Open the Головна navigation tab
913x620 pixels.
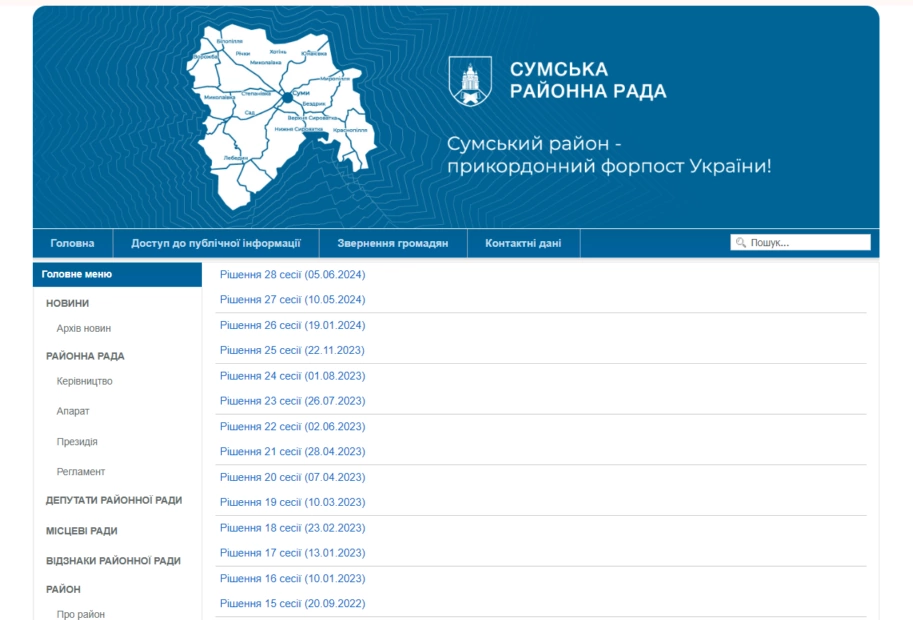(x=72, y=243)
